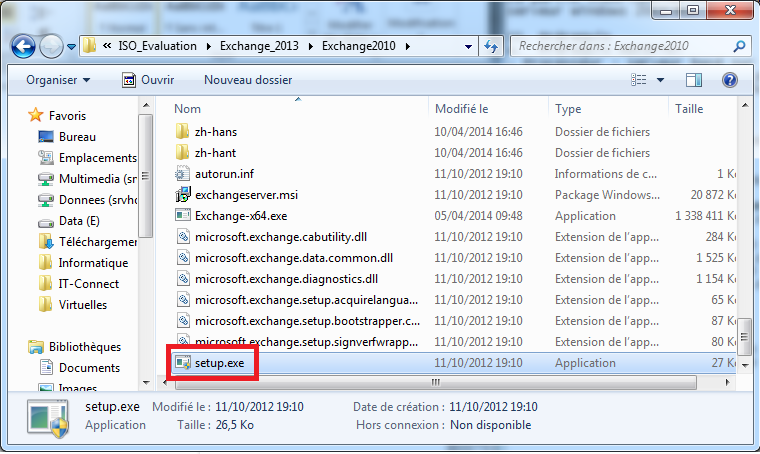Change view with the view icon
The height and width of the screenshot is (454, 760).
pyautogui.click(x=638, y=79)
